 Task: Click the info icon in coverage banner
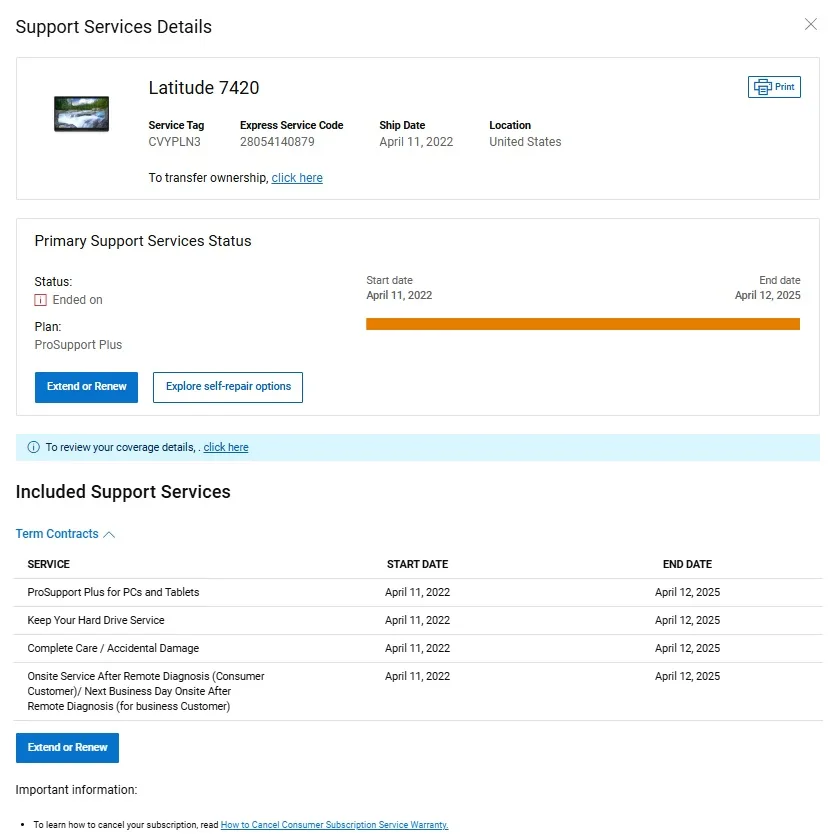(34, 448)
